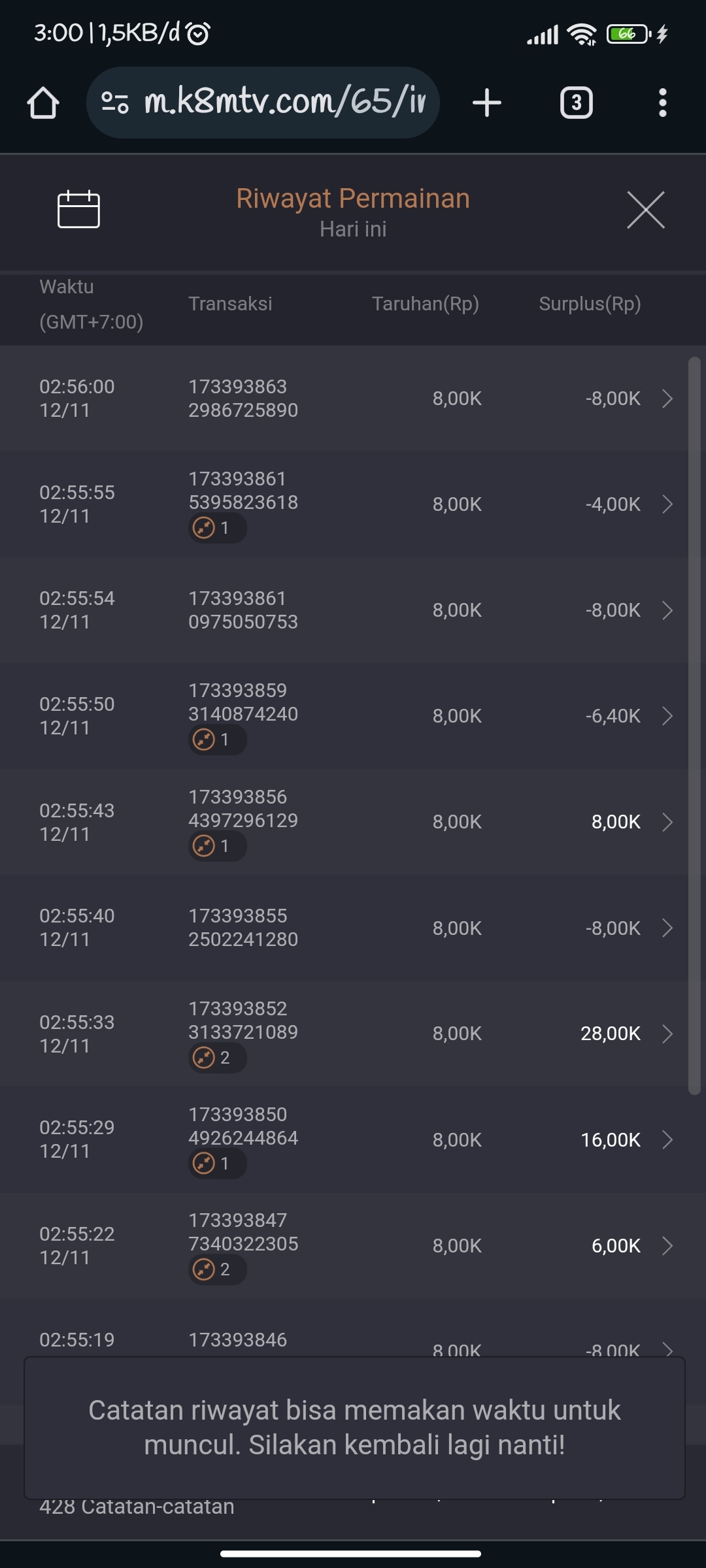
Task: Tap free-spin badge on 02:55:22 transaction
Action: point(217,1269)
